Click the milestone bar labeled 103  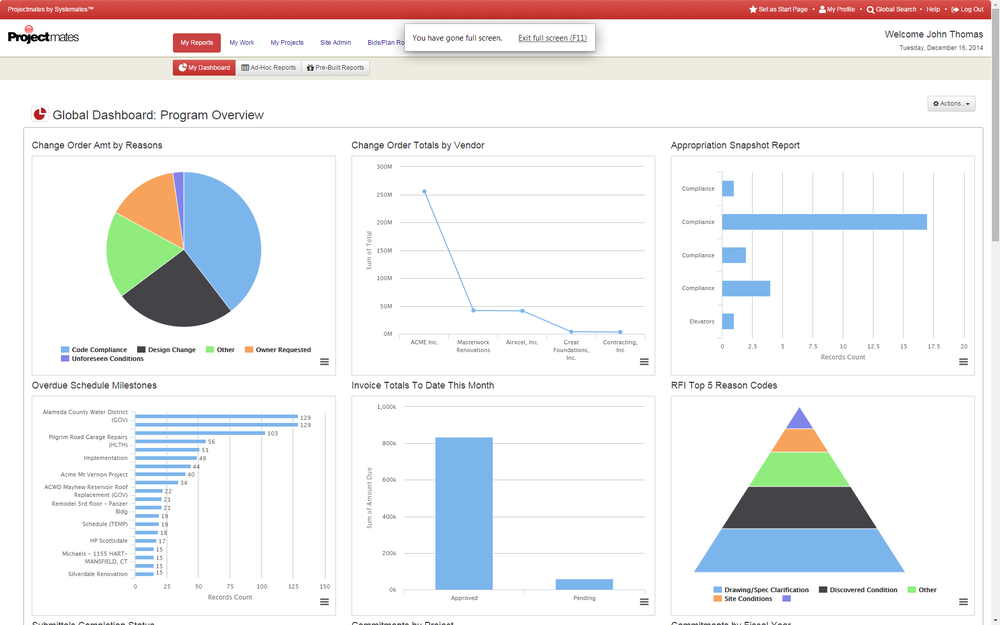[200, 433]
